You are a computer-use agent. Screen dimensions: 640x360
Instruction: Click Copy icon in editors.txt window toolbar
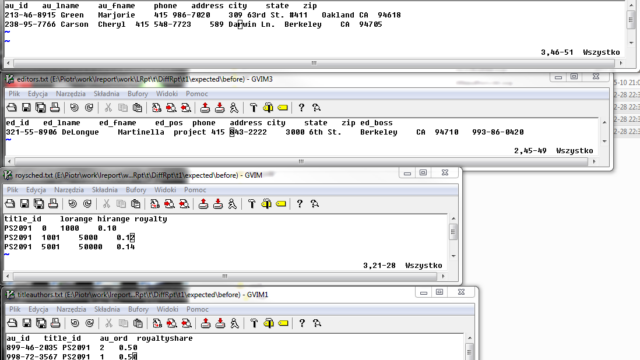click(x=122, y=108)
